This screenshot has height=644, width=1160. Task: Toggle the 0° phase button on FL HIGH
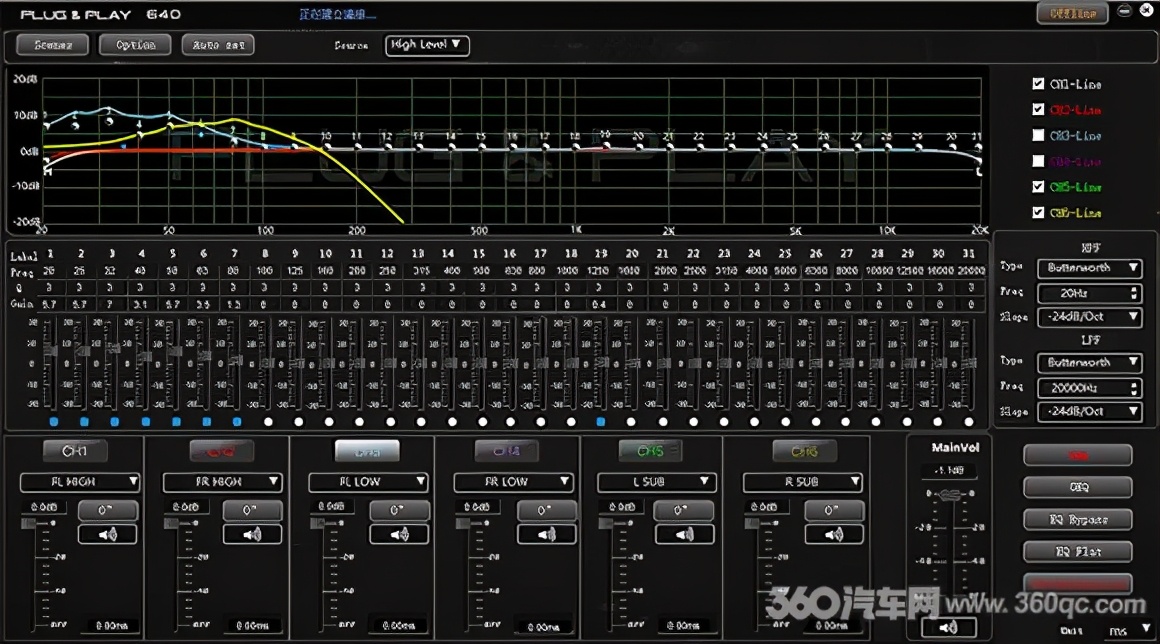(107, 510)
